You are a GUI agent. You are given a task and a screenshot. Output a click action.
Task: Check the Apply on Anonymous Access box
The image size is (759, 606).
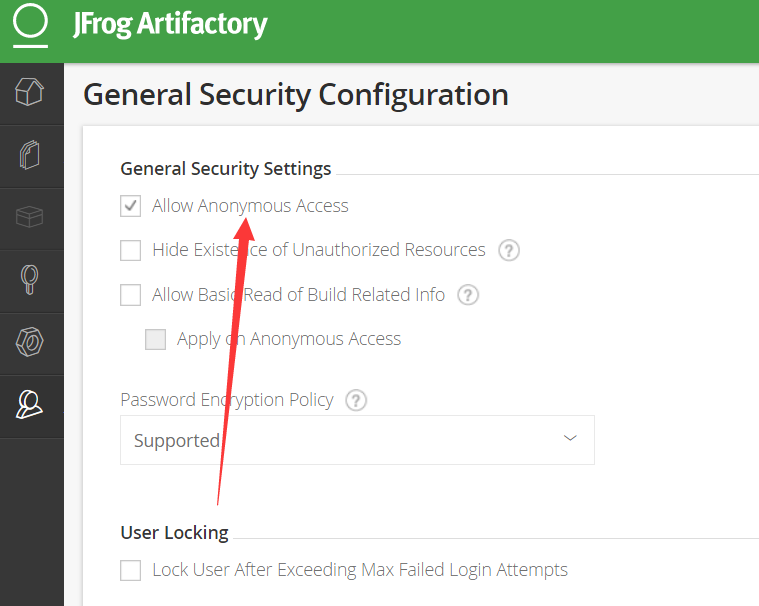point(155,339)
